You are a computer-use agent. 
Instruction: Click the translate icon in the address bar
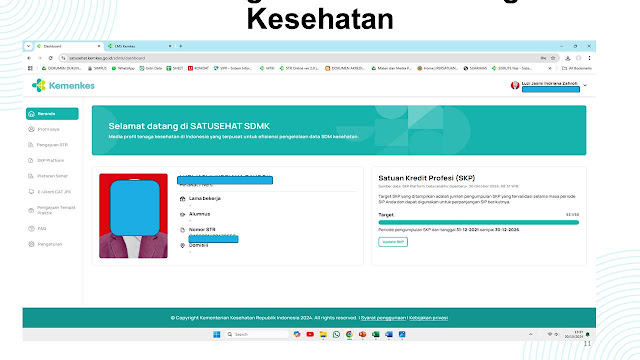tap(543, 58)
